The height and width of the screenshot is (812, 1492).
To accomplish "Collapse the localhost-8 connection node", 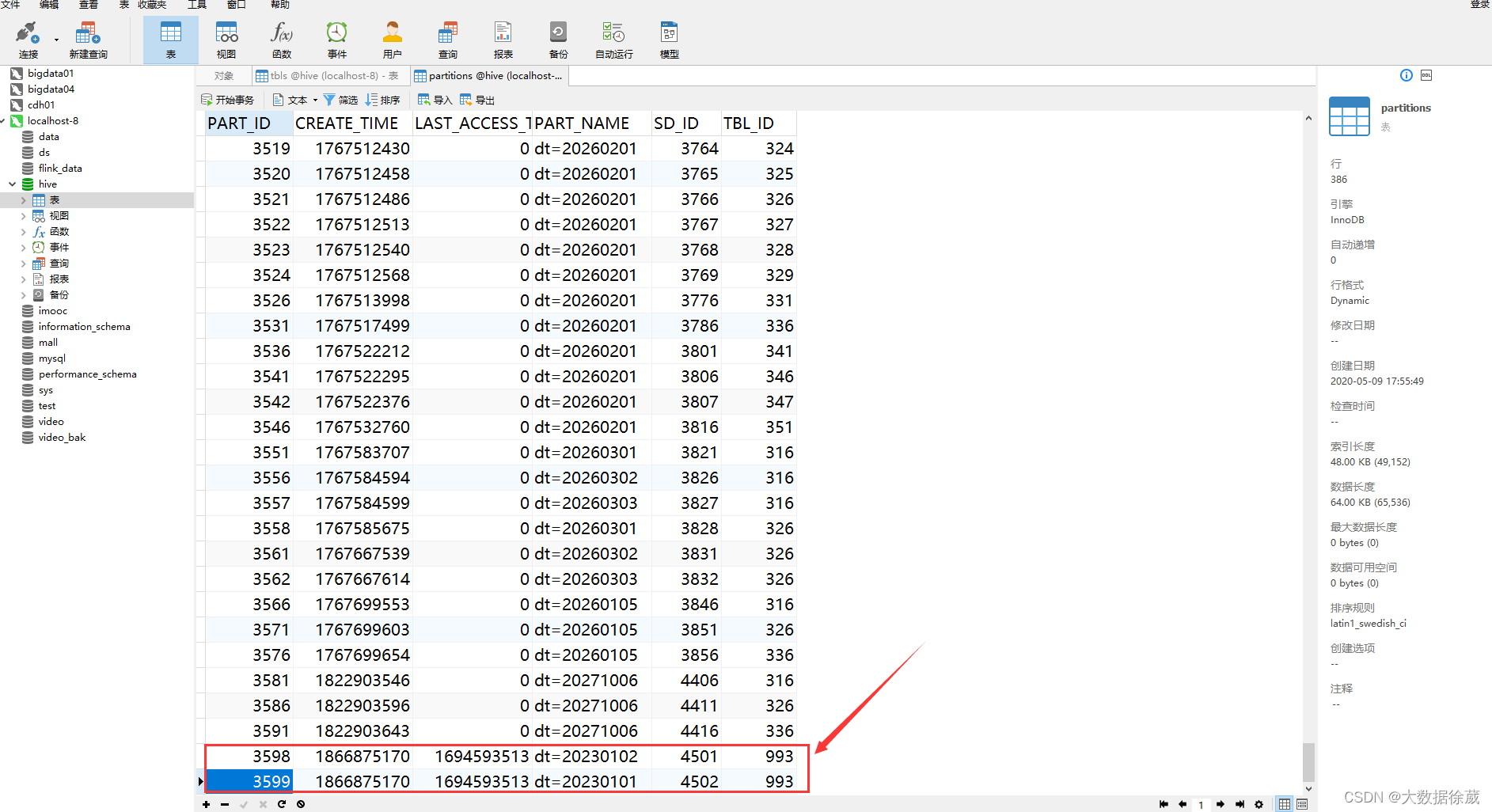I will (x=3, y=121).
